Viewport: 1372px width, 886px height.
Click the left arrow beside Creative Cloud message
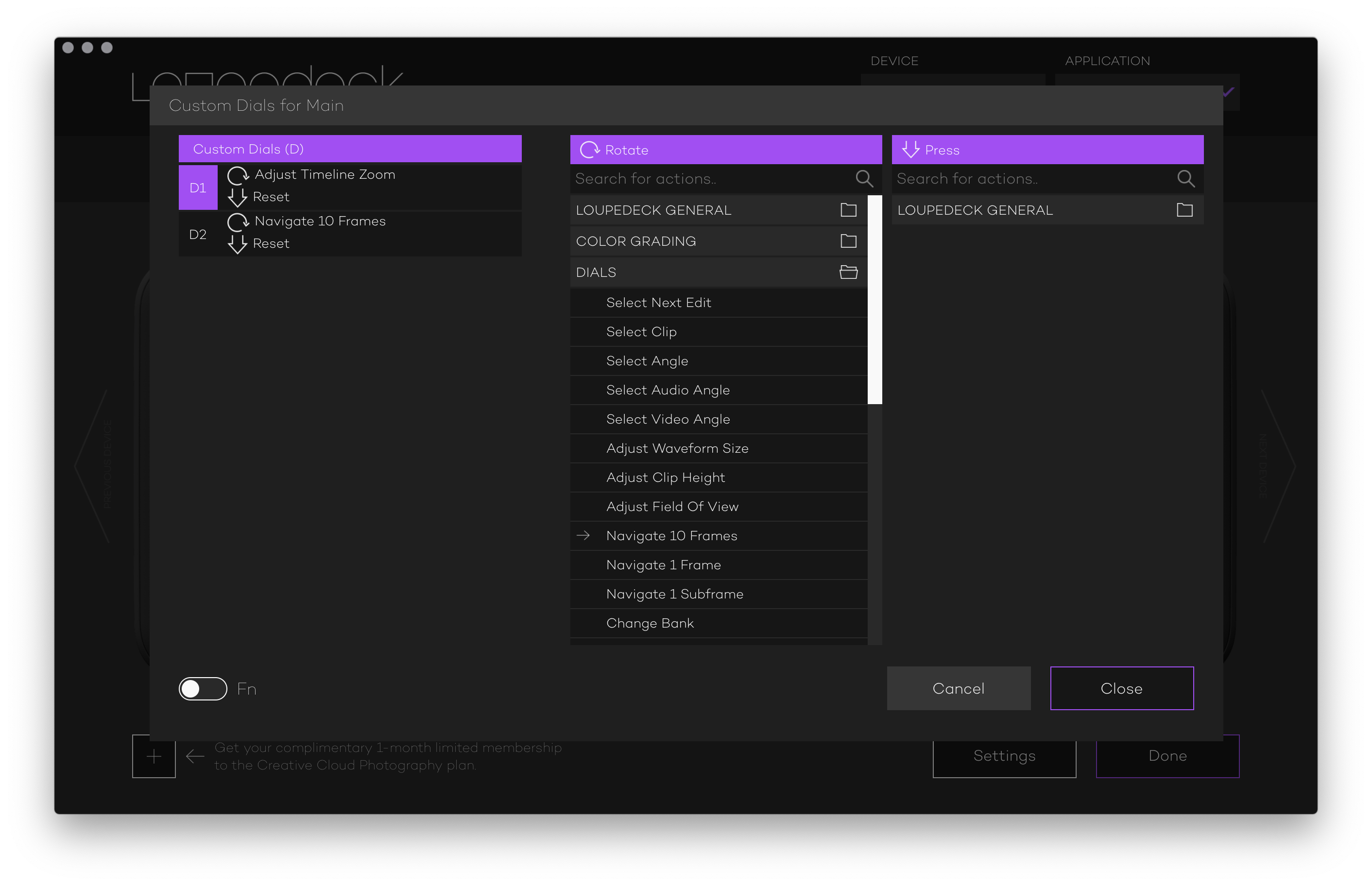[x=195, y=756]
